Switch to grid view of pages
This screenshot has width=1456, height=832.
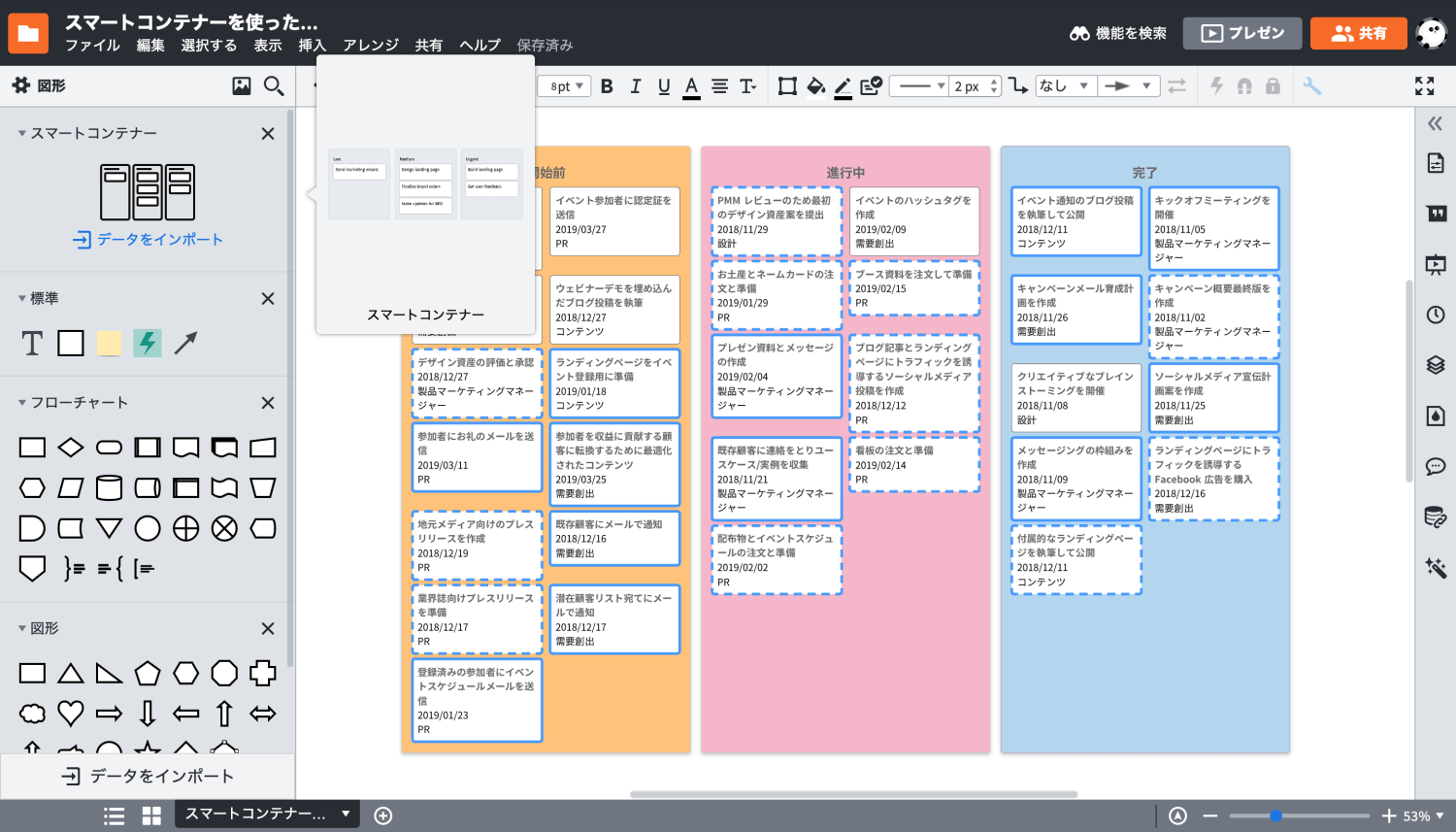pos(151,815)
